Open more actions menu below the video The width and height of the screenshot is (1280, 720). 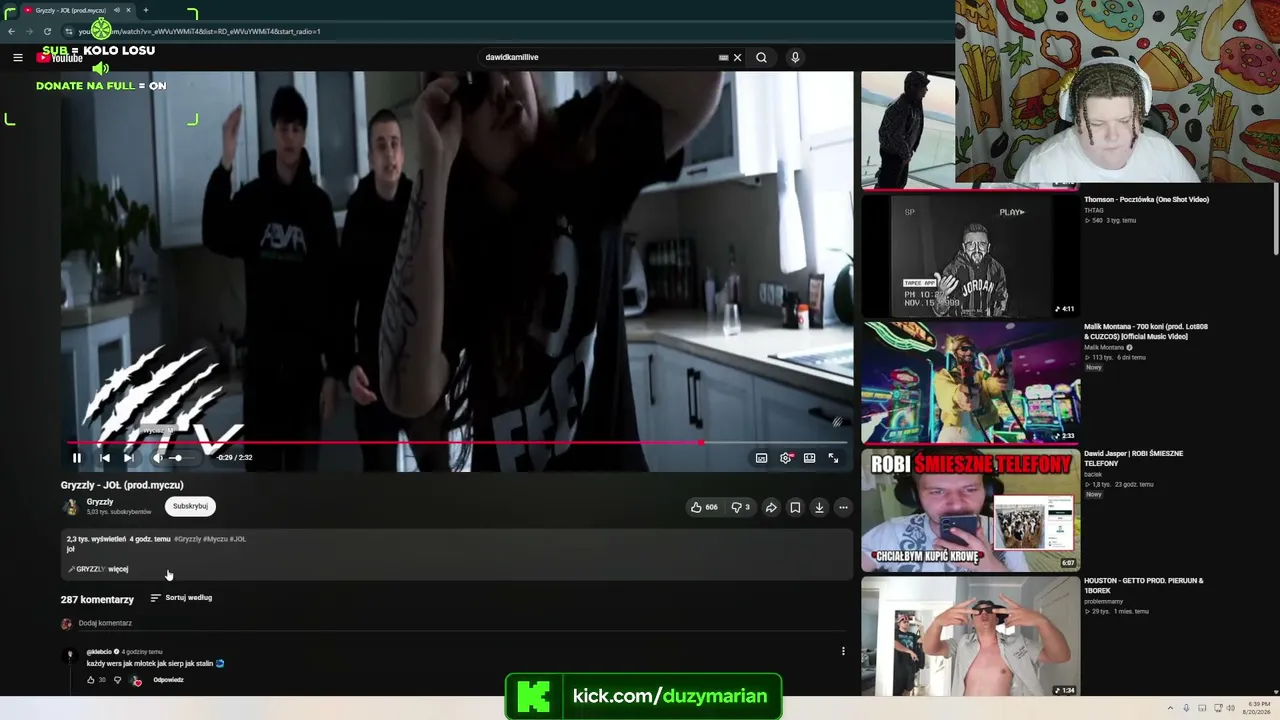(x=843, y=507)
